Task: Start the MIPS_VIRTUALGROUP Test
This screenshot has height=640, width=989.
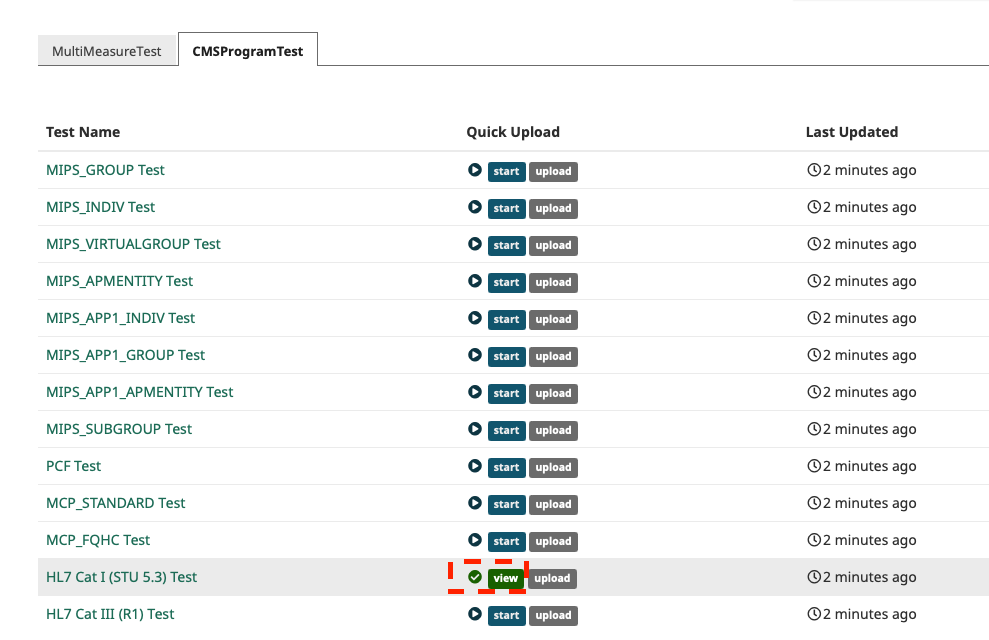Action: [x=506, y=245]
